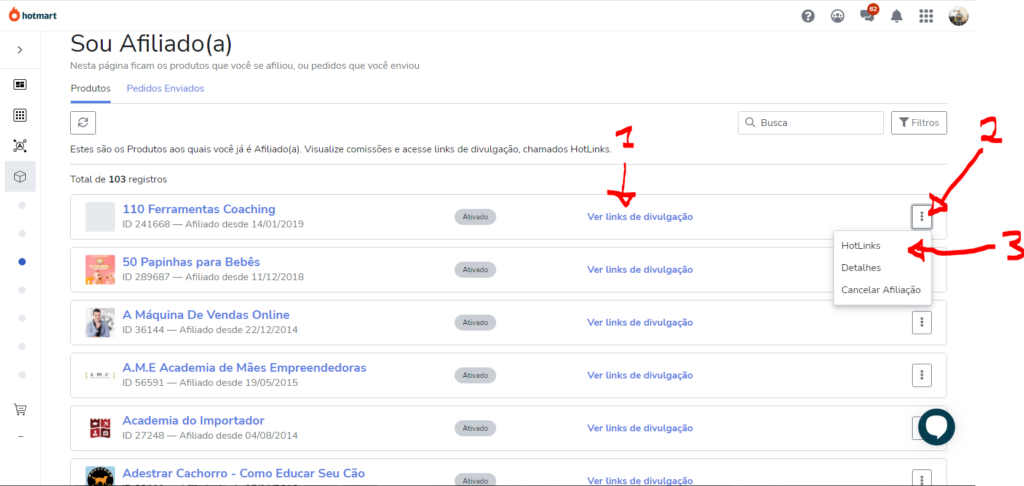
Task: Open the chat support bubble
Action: [937, 426]
